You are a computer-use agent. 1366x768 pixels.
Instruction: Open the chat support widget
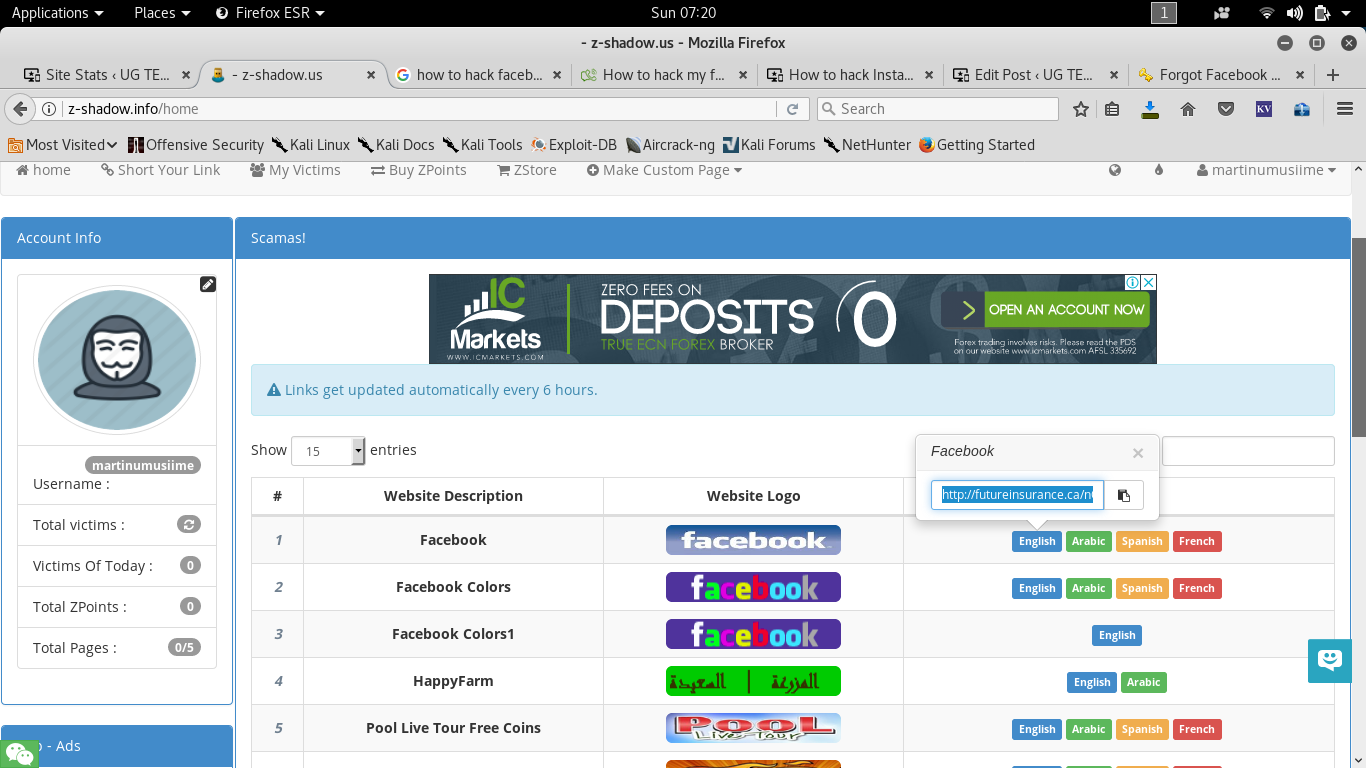(1330, 660)
